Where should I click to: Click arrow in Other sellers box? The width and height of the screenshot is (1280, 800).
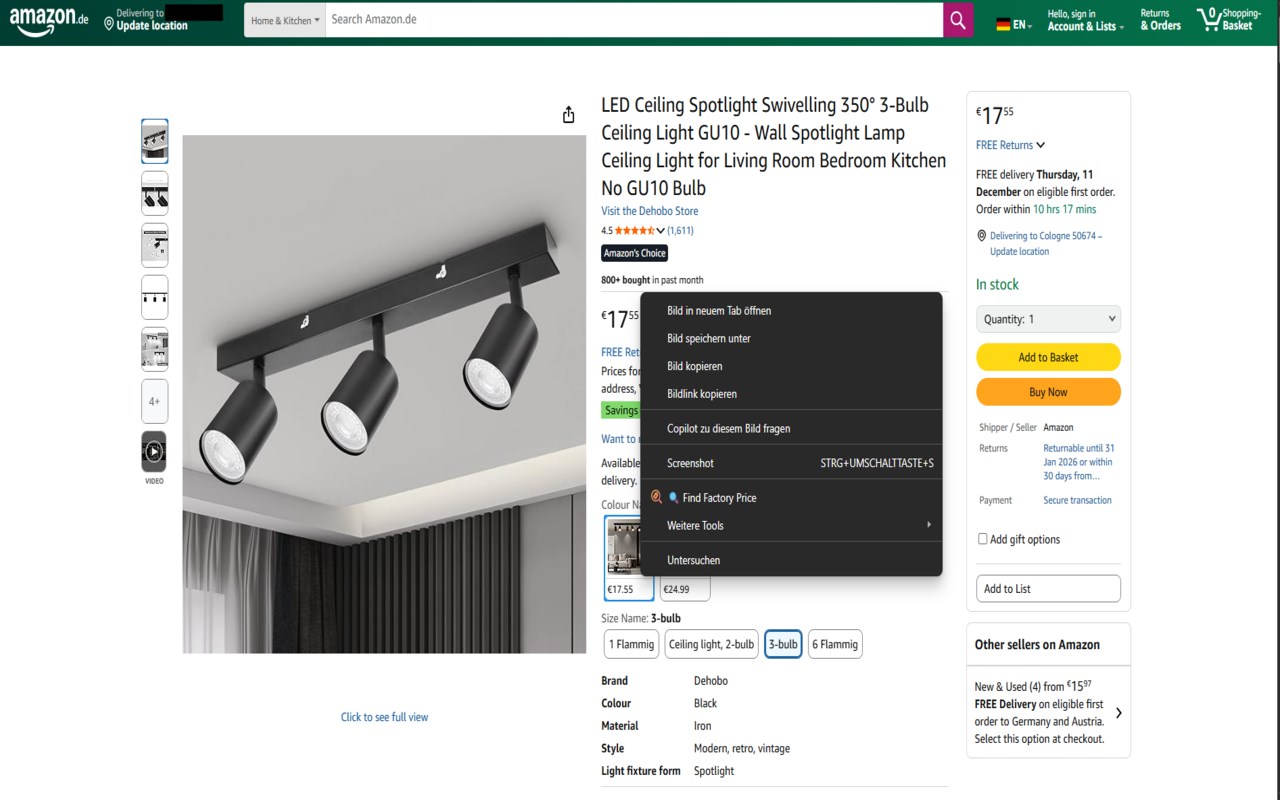pos(1118,713)
